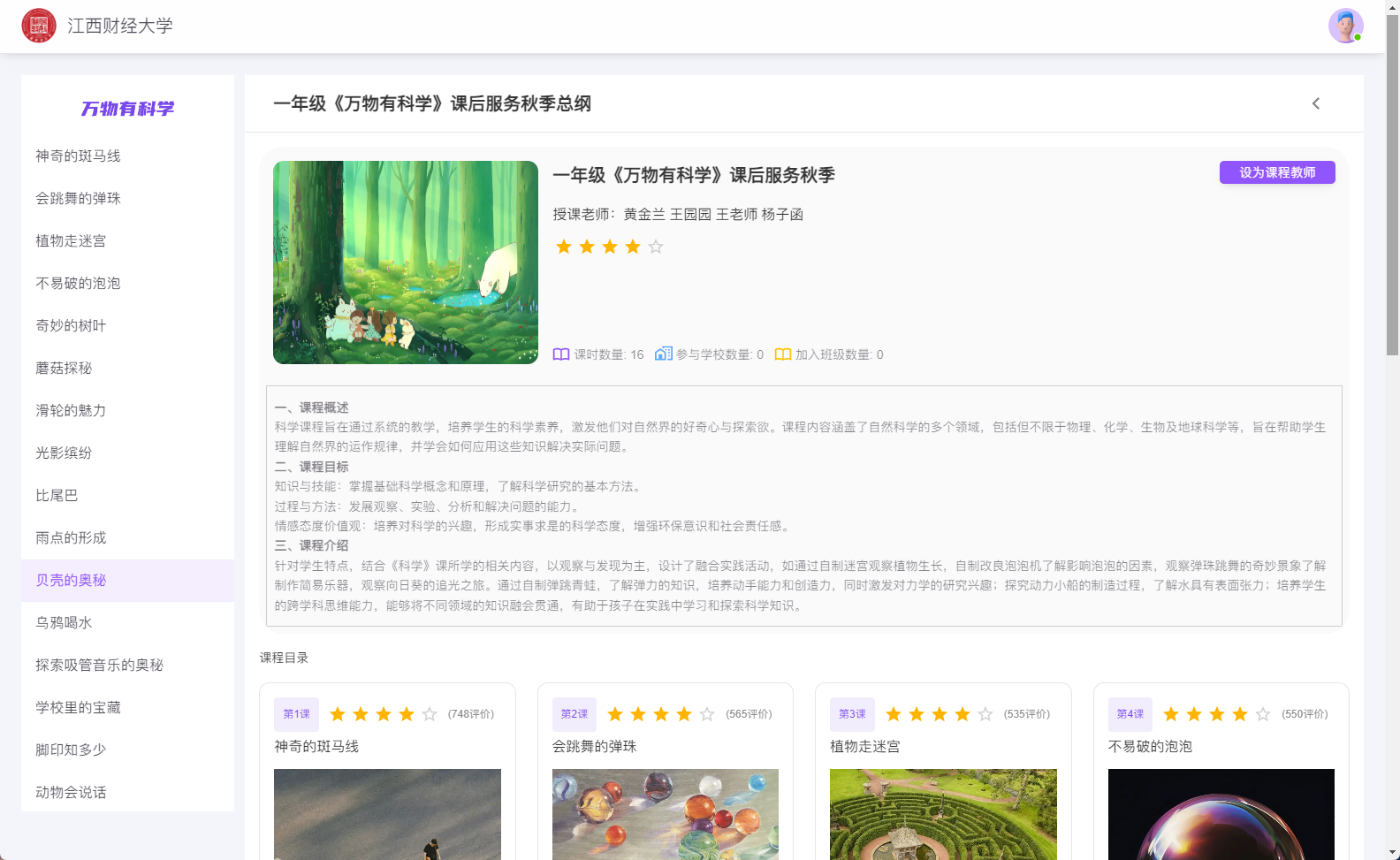Open 蘑菇探秘 lesson from sidebar
The image size is (1400, 860).
127,369
